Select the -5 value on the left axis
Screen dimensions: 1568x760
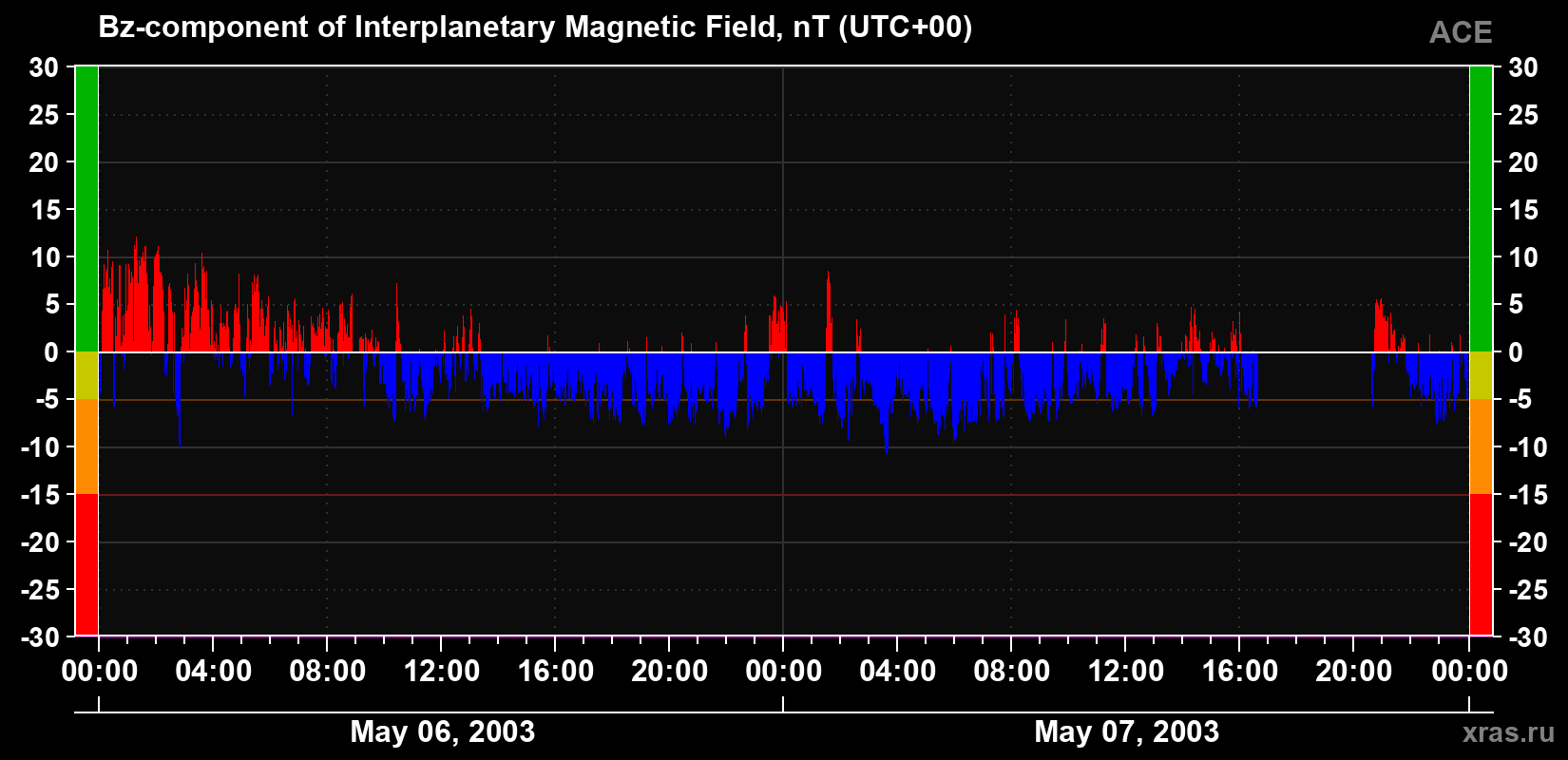click(x=47, y=400)
